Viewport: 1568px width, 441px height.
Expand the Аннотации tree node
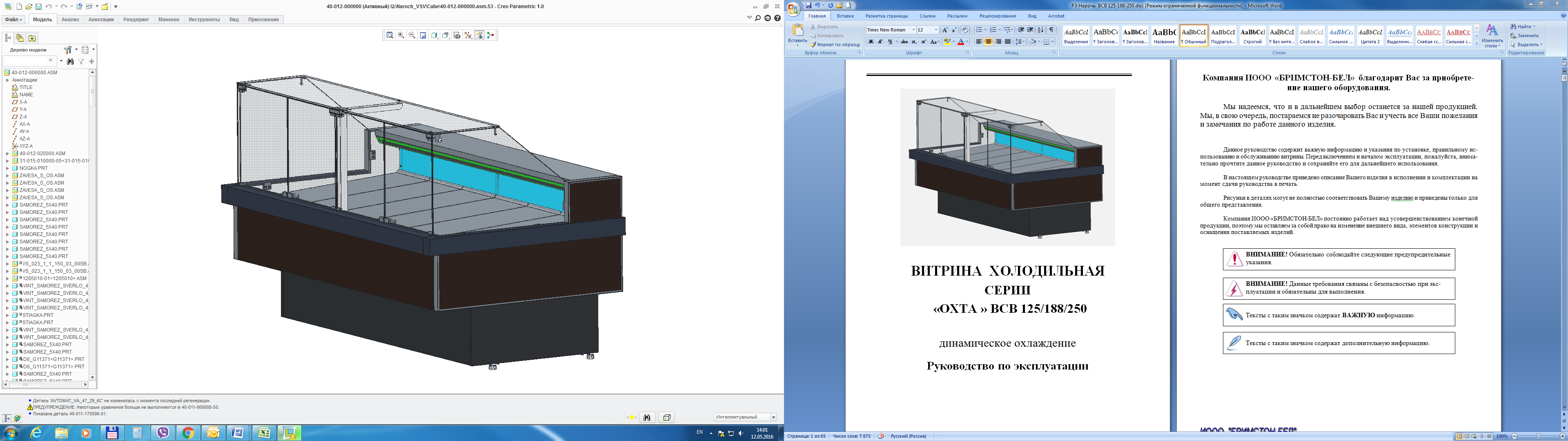[x=7, y=80]
